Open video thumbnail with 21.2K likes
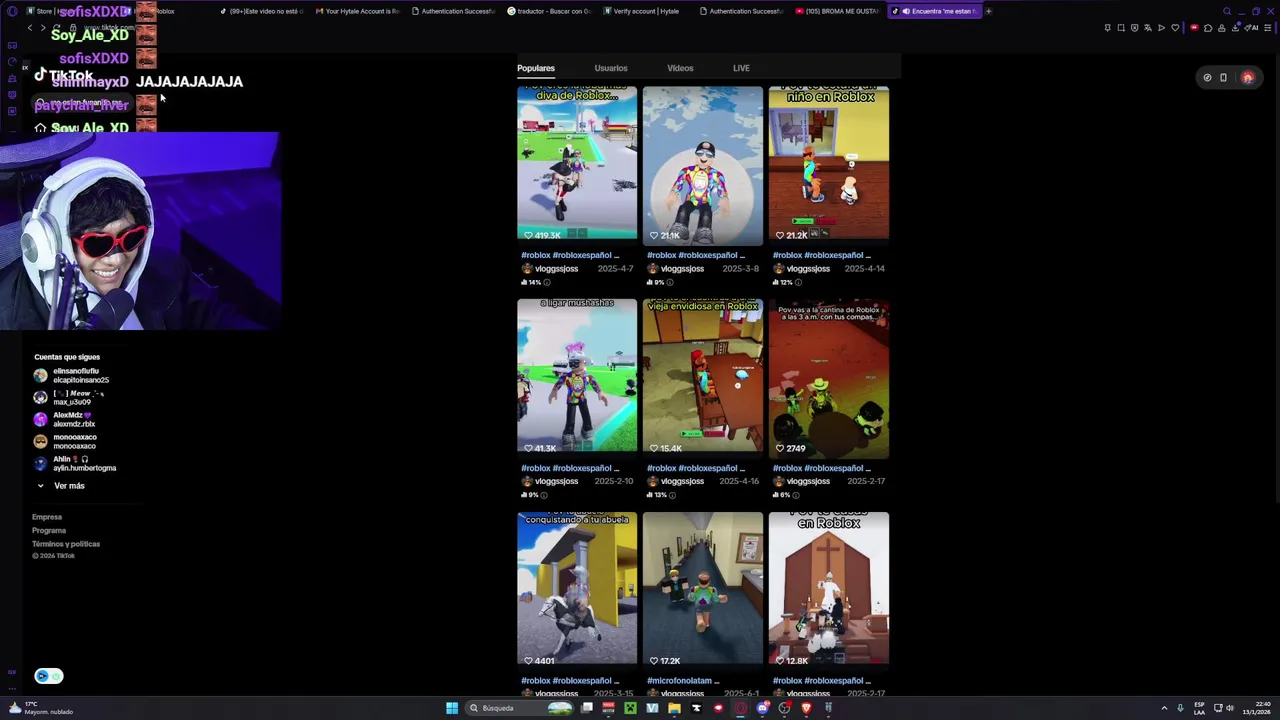Image resolution: width=1280 pixels, height=720 pixels. [x=829, y=163]
